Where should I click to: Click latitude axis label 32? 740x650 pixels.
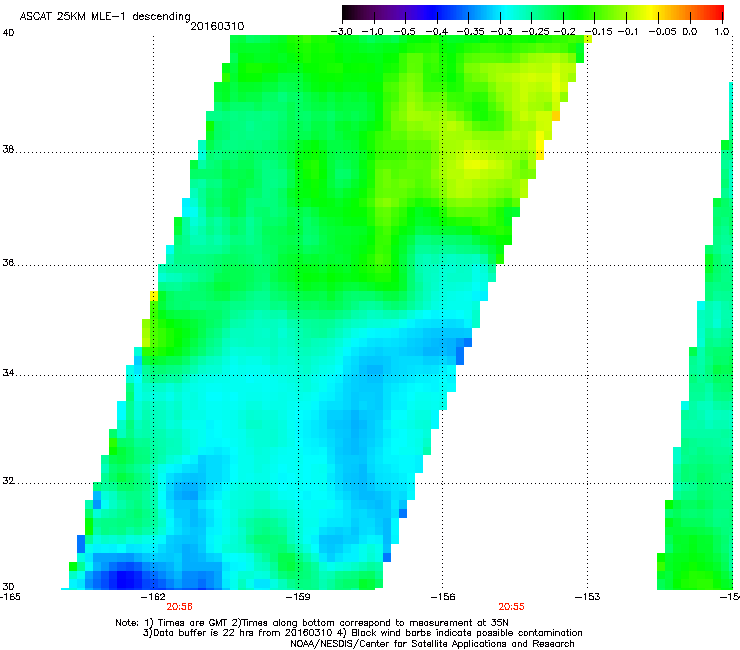(x=8, y=481)
